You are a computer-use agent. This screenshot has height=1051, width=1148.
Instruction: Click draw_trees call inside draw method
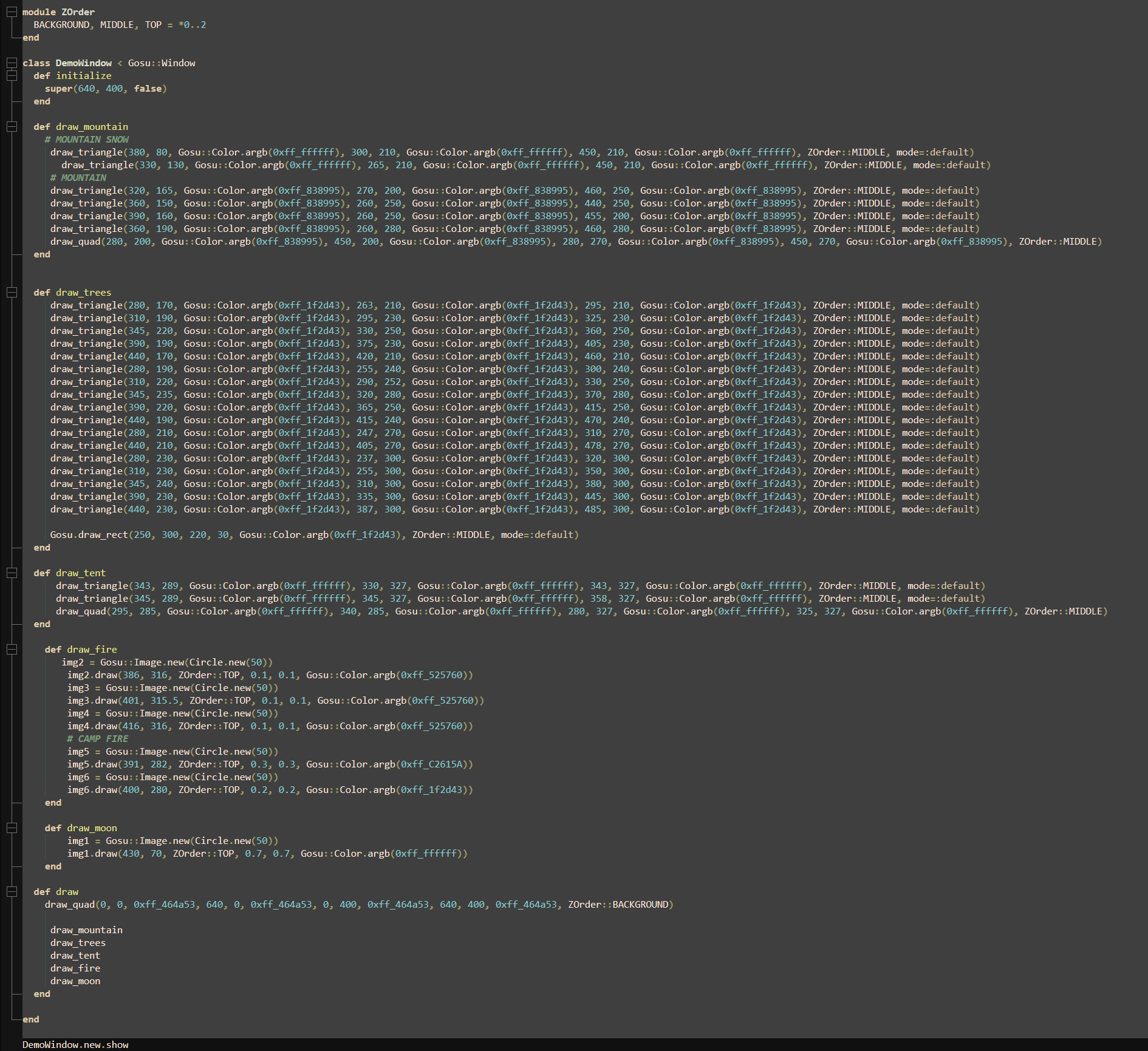(78, 942)
